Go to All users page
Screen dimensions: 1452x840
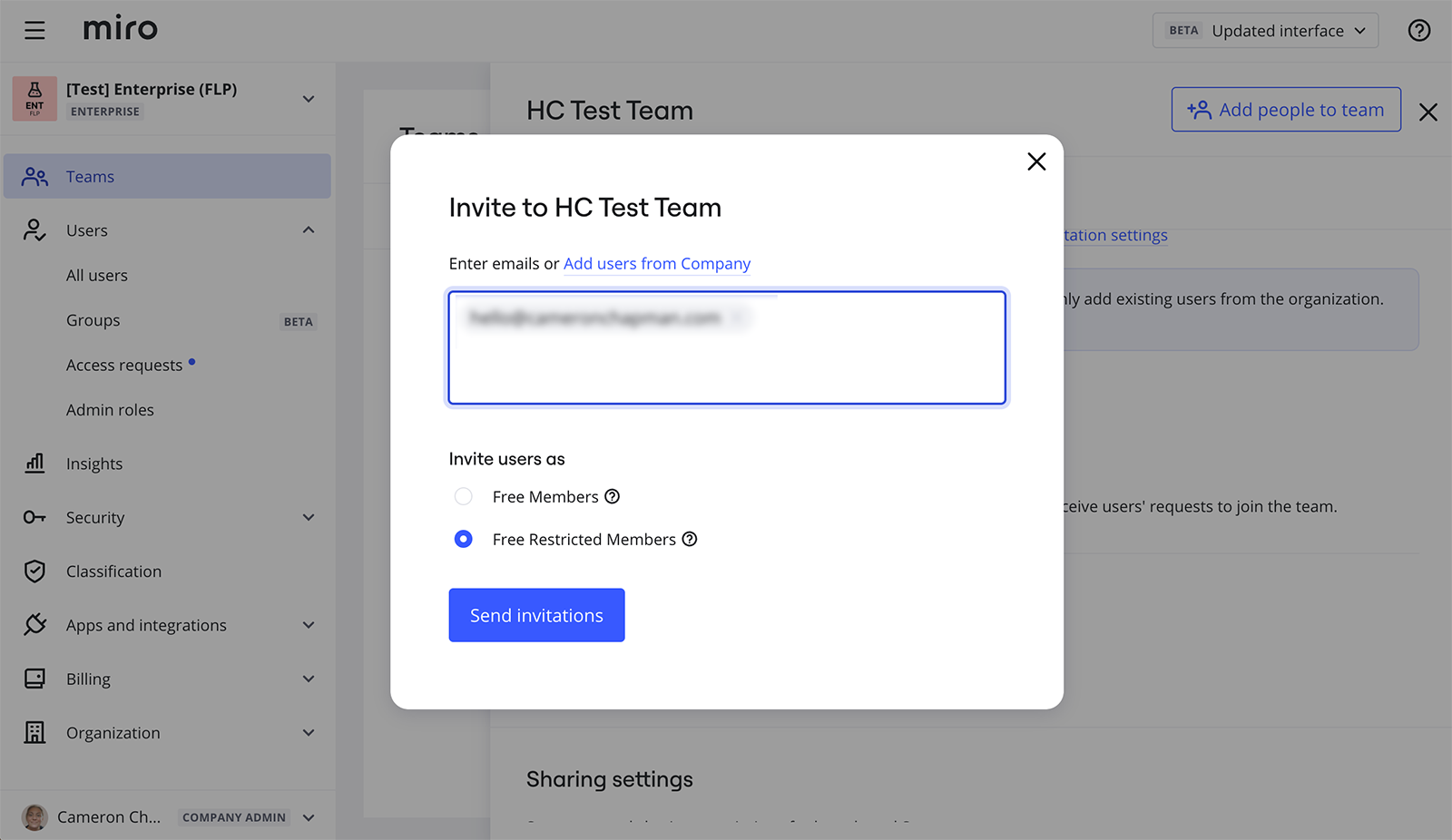[x=97, y=276]
